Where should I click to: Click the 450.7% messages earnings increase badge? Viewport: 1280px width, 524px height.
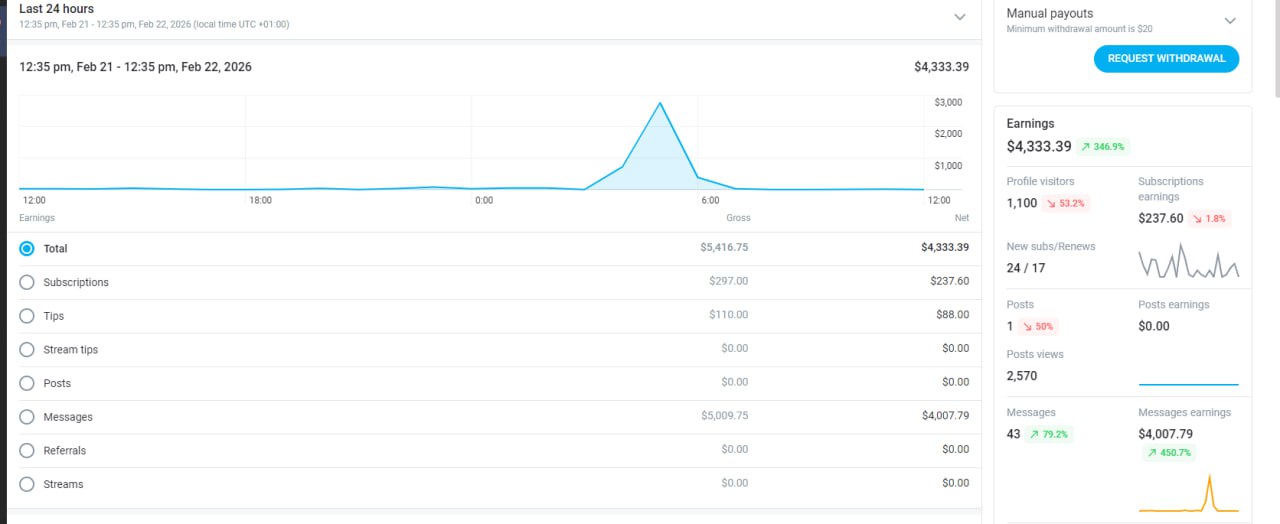click(x=1168, y=453)
